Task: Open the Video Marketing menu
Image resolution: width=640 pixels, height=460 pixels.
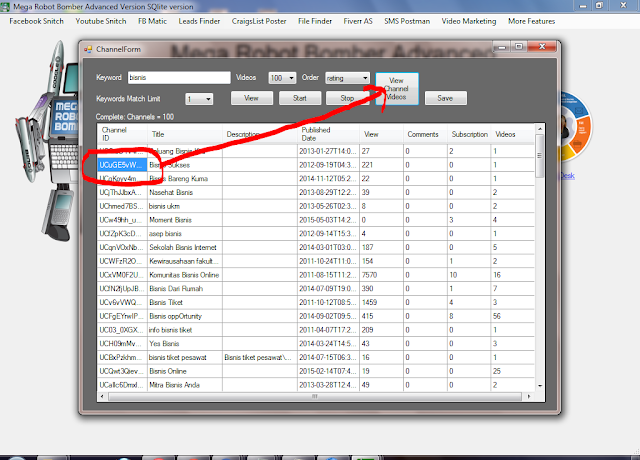Action: 469,21
